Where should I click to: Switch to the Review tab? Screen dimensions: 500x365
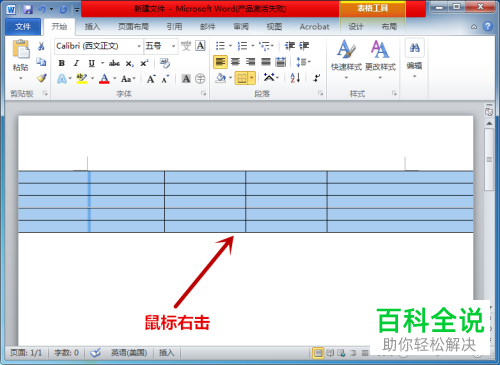(x=241, y=27)
